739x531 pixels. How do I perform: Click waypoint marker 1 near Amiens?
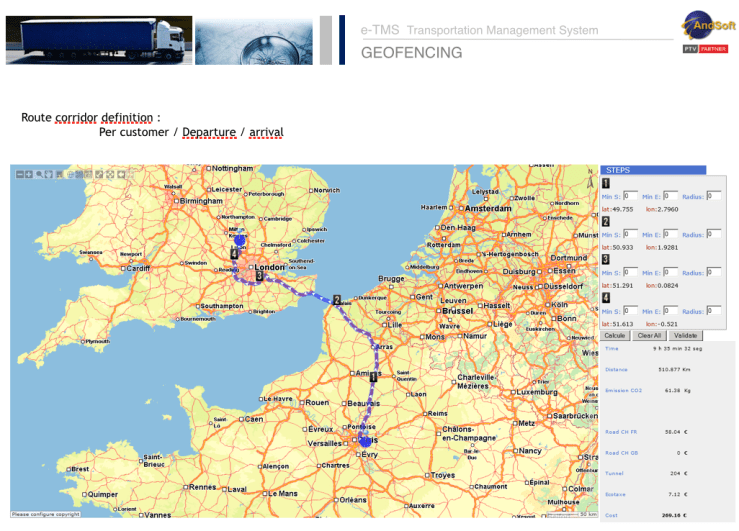pyautogui.click(x=374, y=379)
